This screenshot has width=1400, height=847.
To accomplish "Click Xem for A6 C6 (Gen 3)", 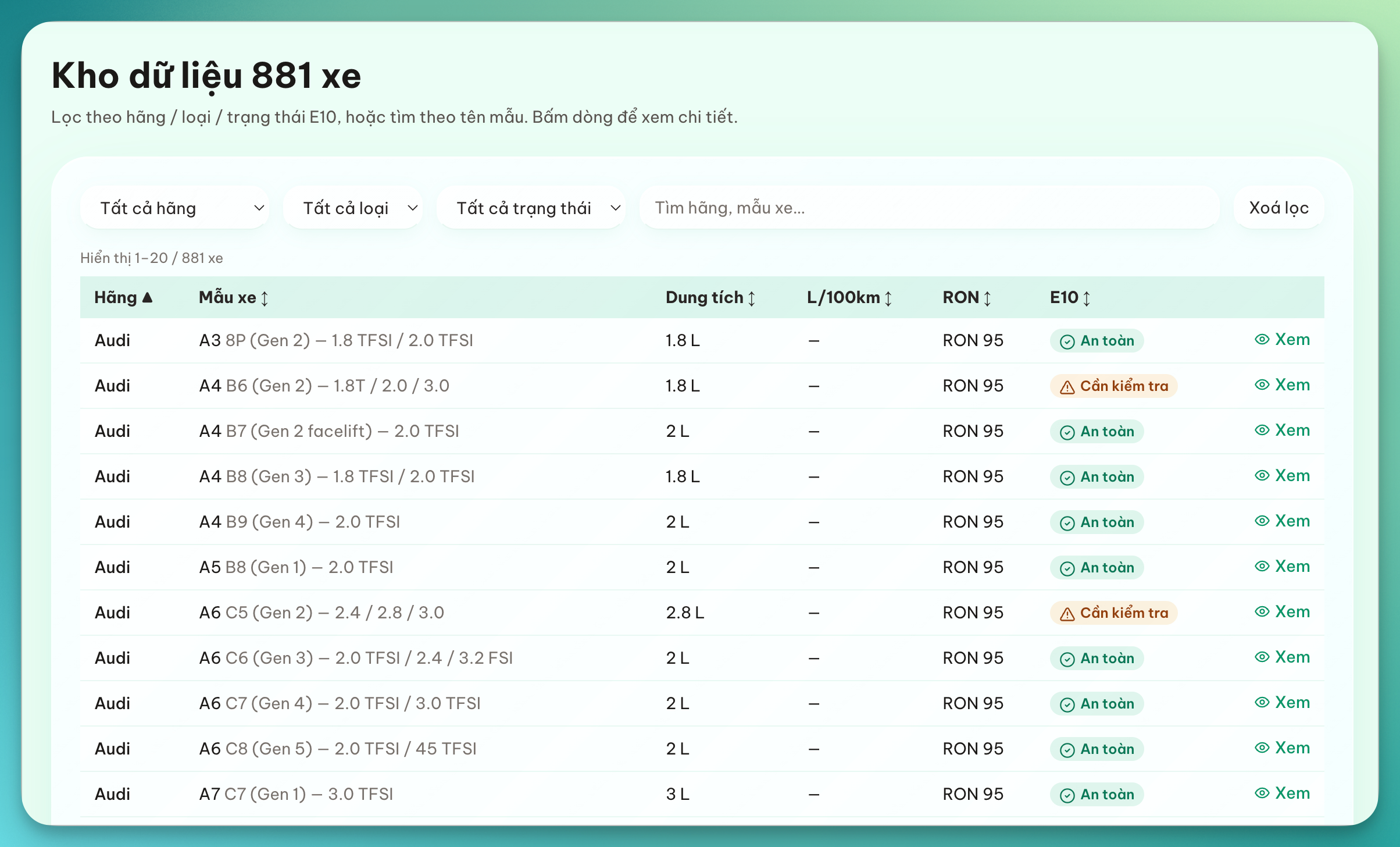I will click(1282, 657).
